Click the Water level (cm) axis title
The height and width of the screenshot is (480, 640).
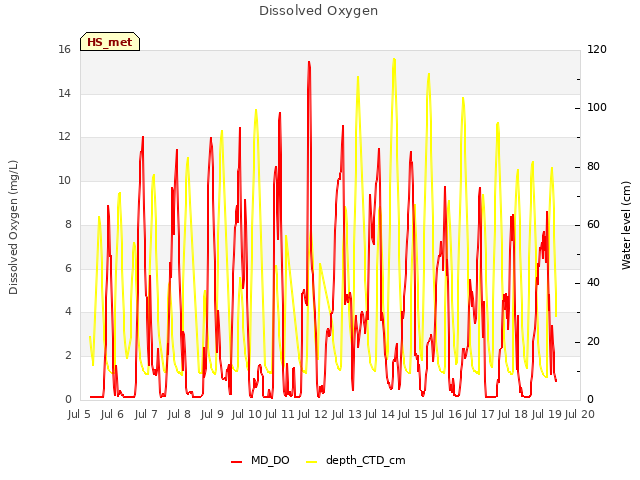626,226
